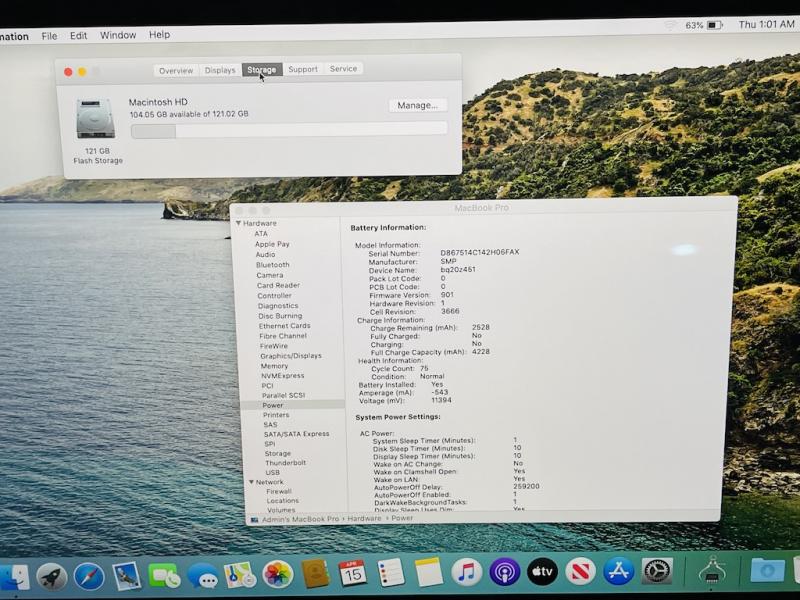Open Messages from the Dock
The image size is (800, 600).
(202, 576)
